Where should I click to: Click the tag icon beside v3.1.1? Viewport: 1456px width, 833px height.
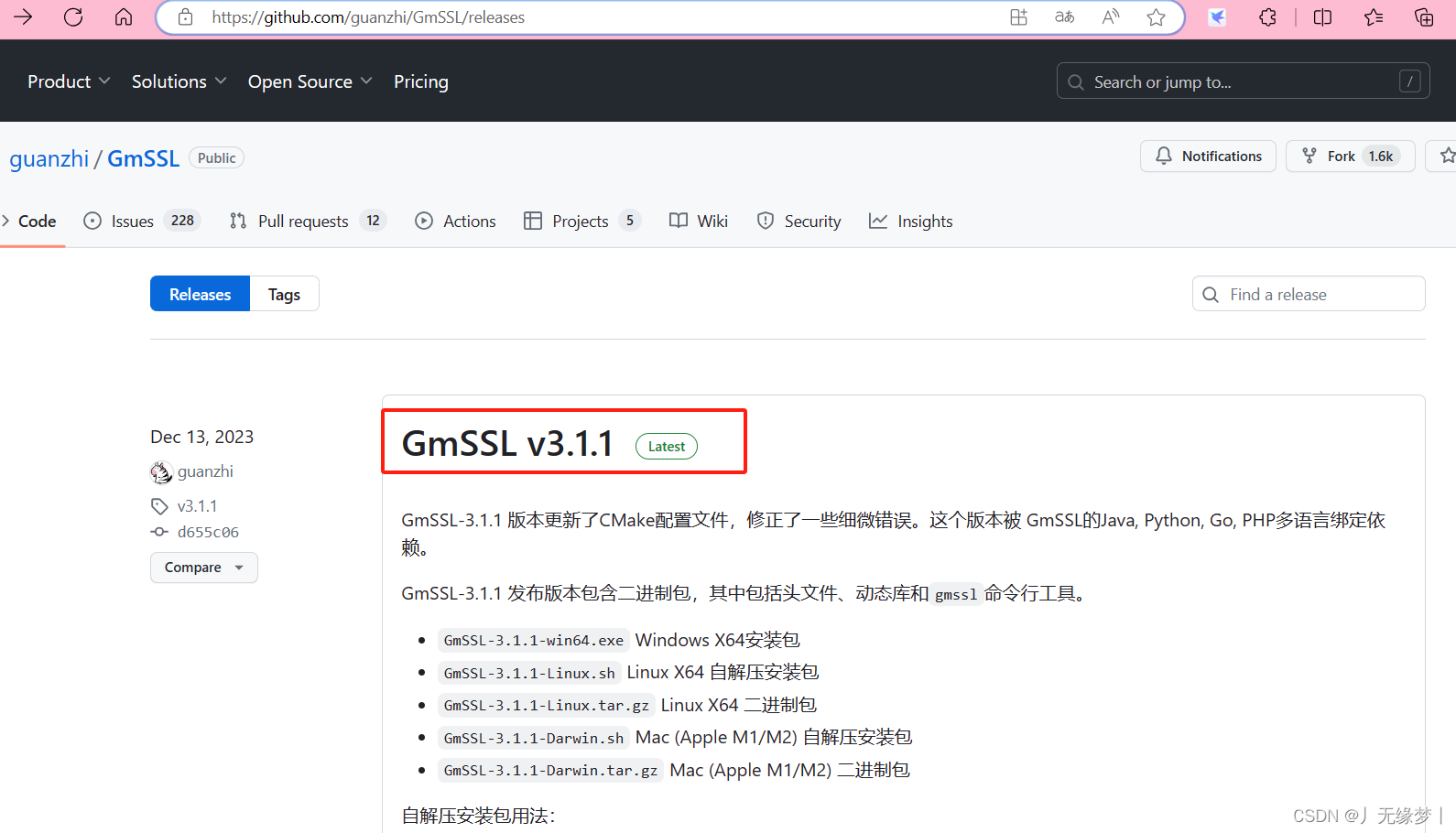pos(159,506)
